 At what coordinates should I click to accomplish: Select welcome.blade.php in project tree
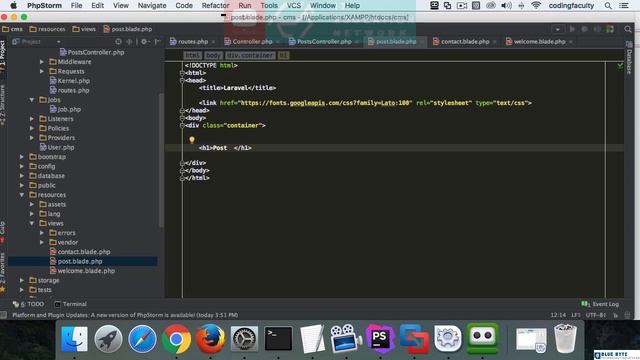coord(82,271)
